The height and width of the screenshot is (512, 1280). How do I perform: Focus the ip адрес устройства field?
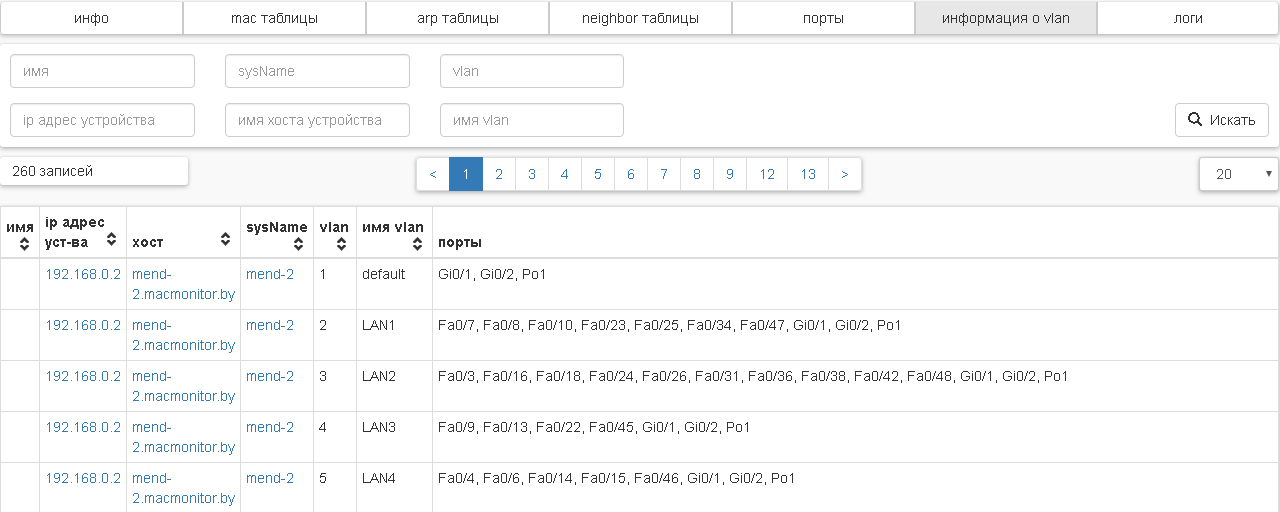click(102, 120)
